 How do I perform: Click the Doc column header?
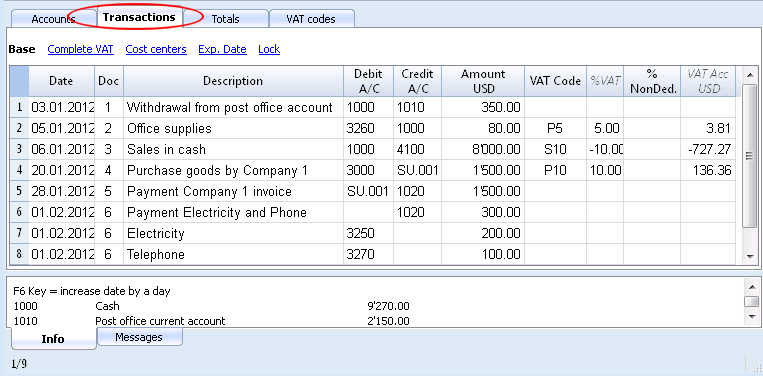109,81
